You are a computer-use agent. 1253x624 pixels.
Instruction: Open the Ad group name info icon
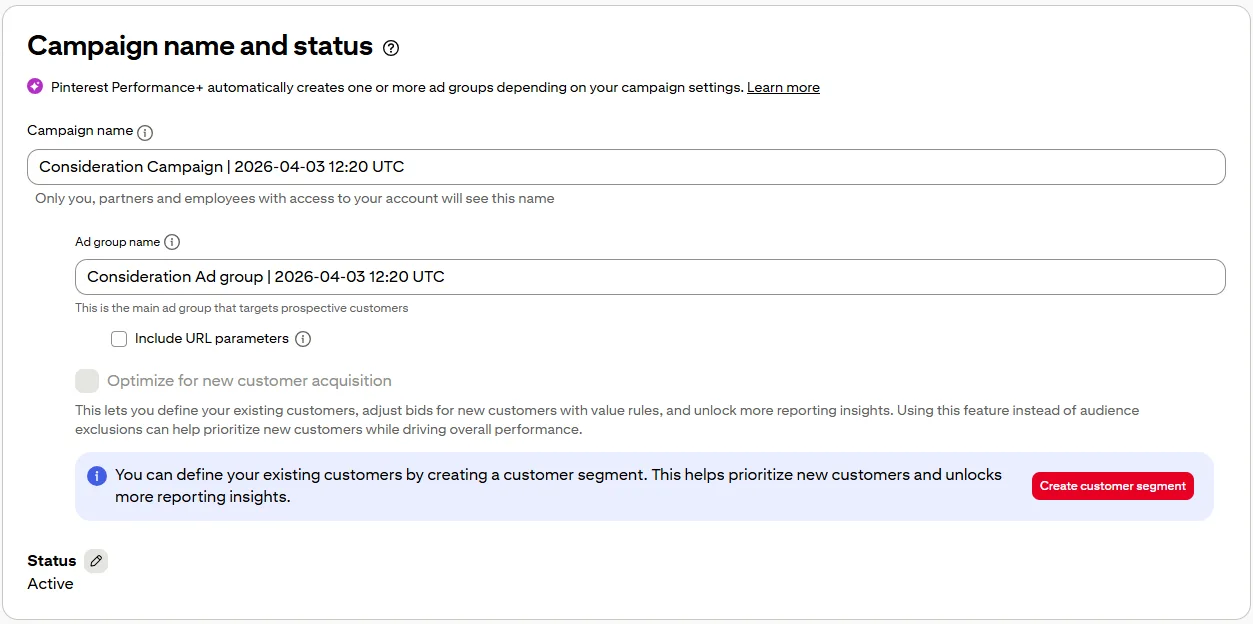click(x=172, y=242)
